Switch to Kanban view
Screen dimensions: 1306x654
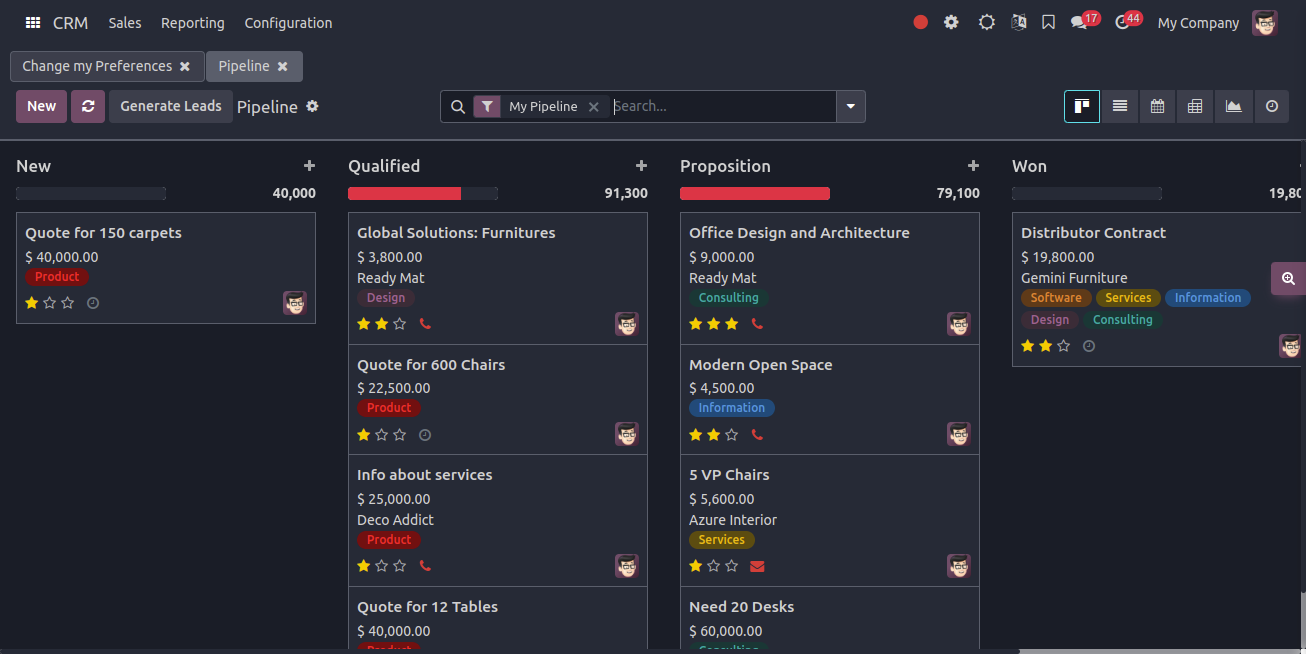(1082, 106)
